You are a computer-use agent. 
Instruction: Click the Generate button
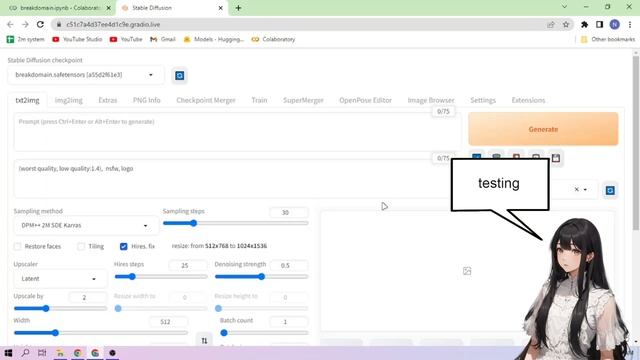click(x=543, y=129)
